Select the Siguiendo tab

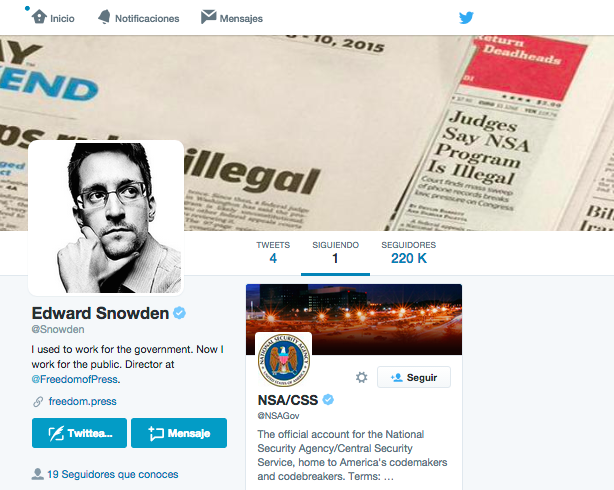coord(335,253)
